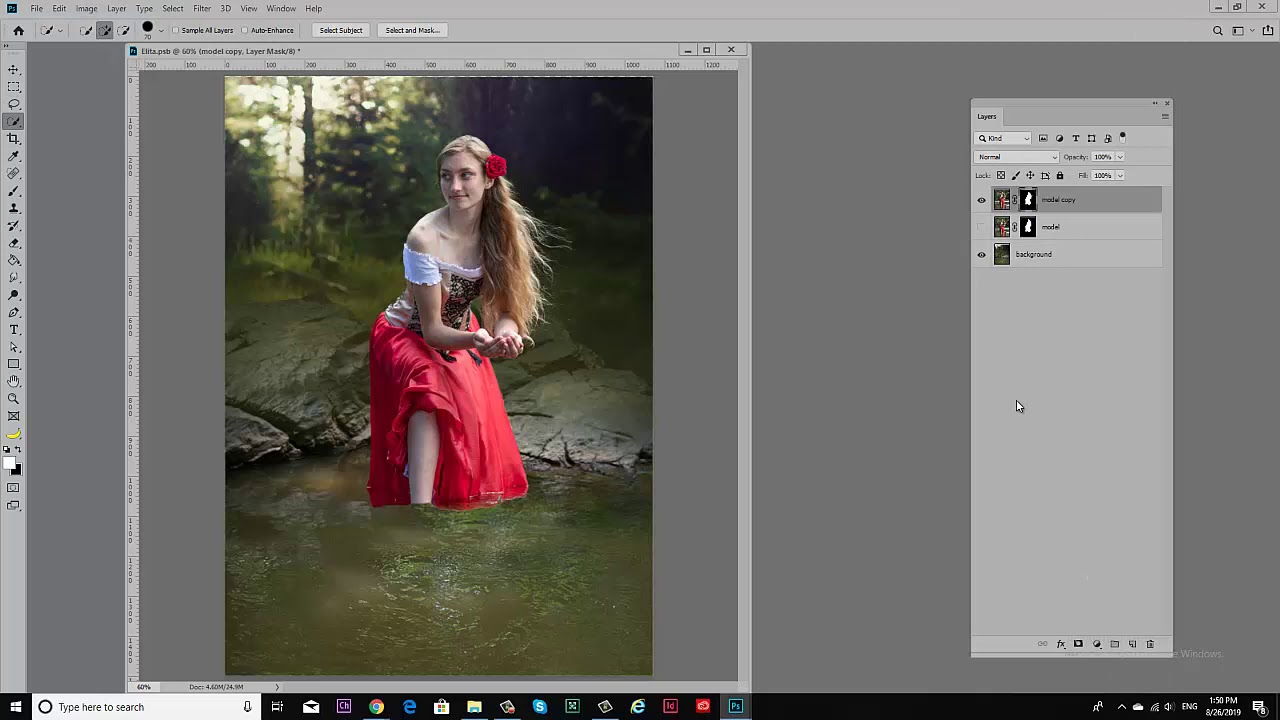Select the Zoom tool

14,398
